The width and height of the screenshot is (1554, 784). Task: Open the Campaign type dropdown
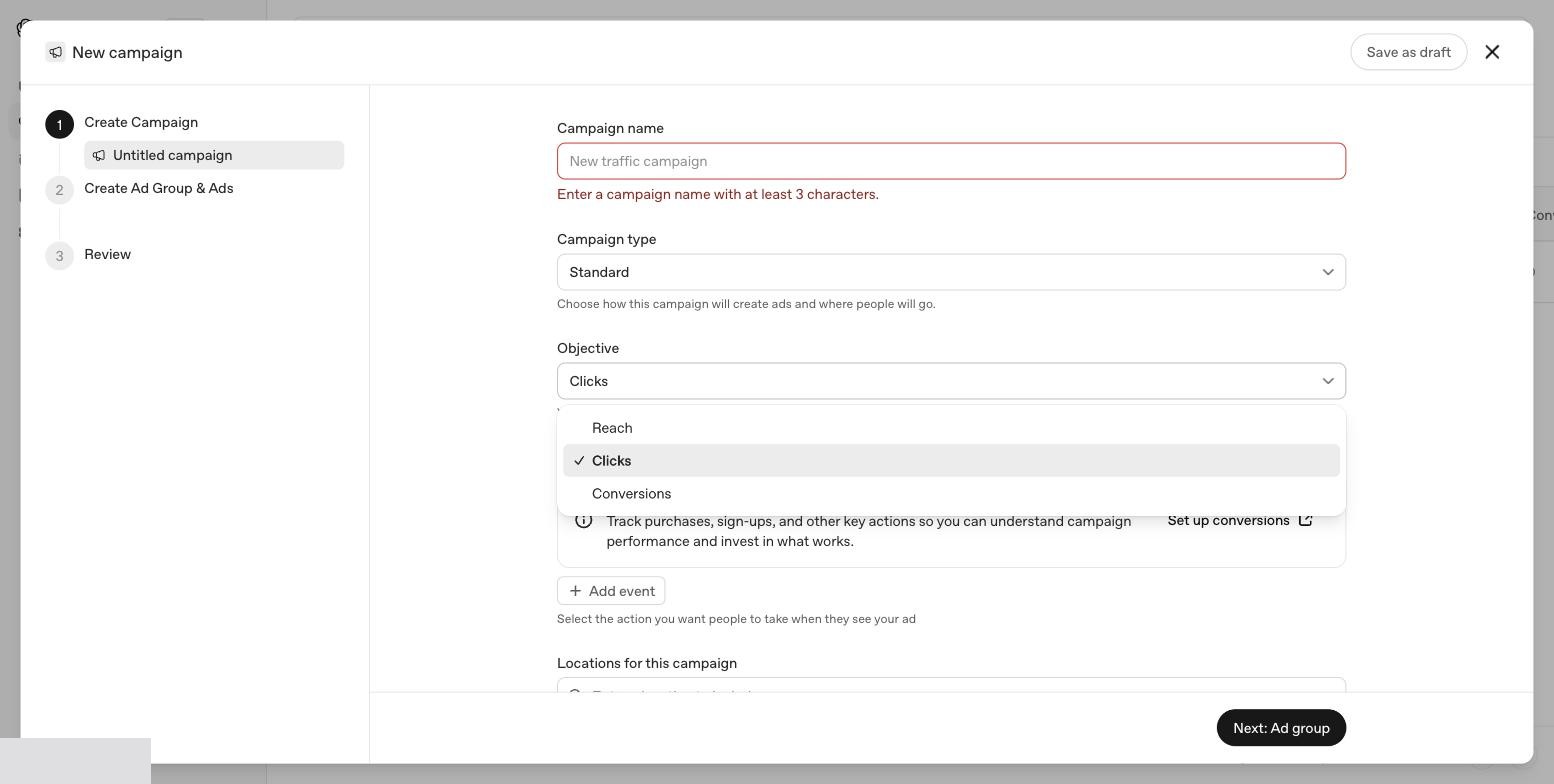point(951,272)
